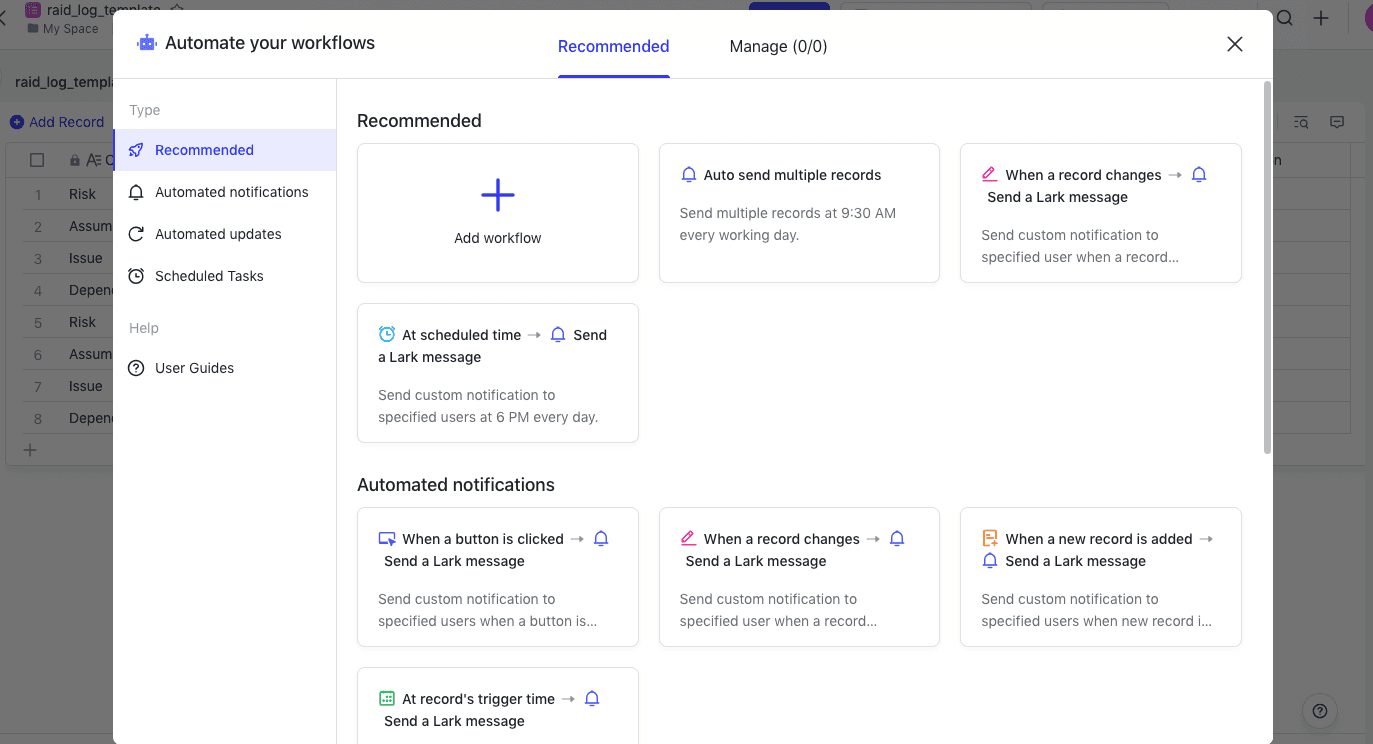Click the bell icon beside Automated notifications in sidebar
This screenshot has height=744, width=1373.
pos(136,192)
